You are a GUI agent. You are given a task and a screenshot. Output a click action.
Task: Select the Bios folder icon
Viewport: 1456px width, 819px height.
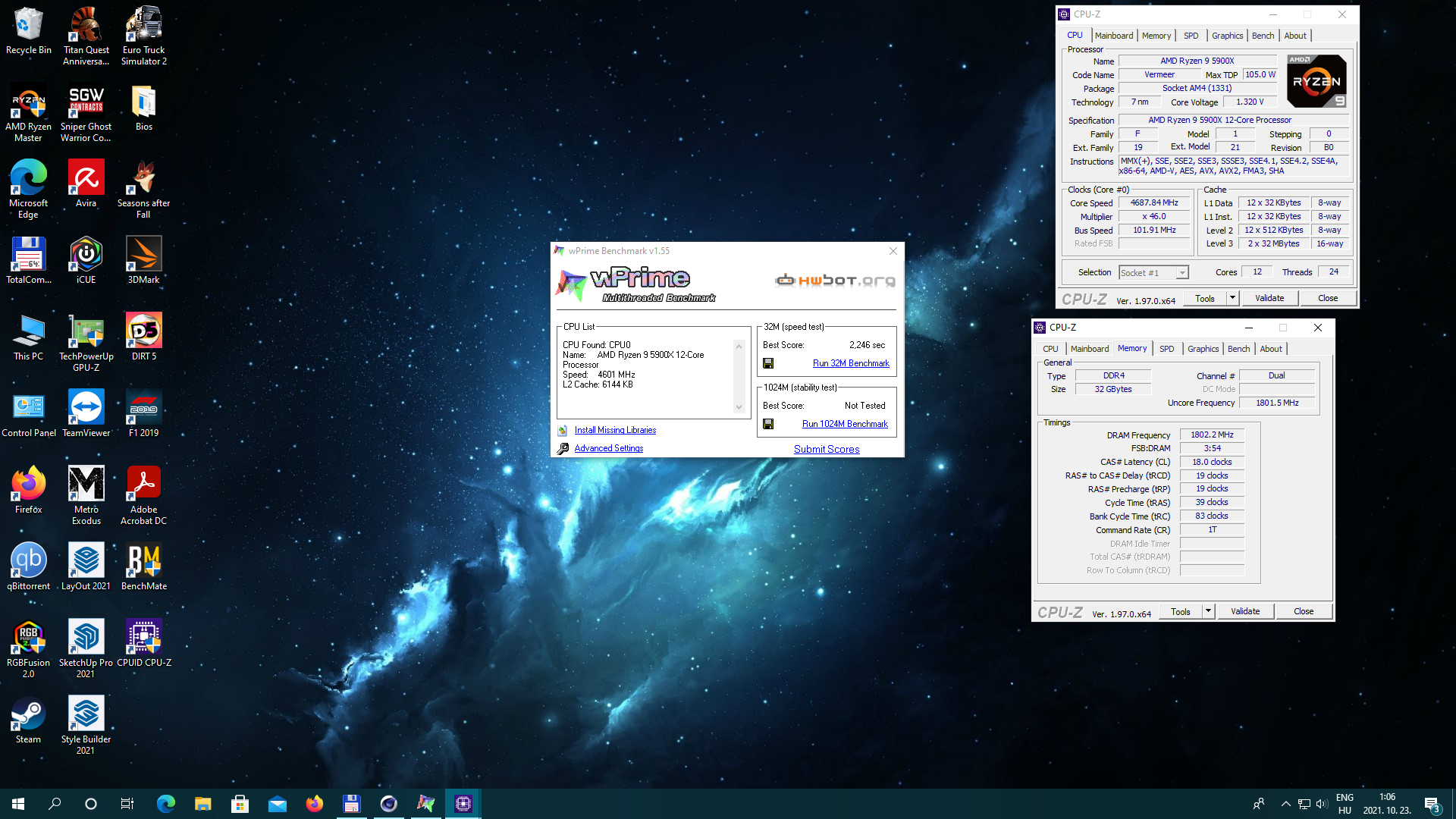(143, 108)
